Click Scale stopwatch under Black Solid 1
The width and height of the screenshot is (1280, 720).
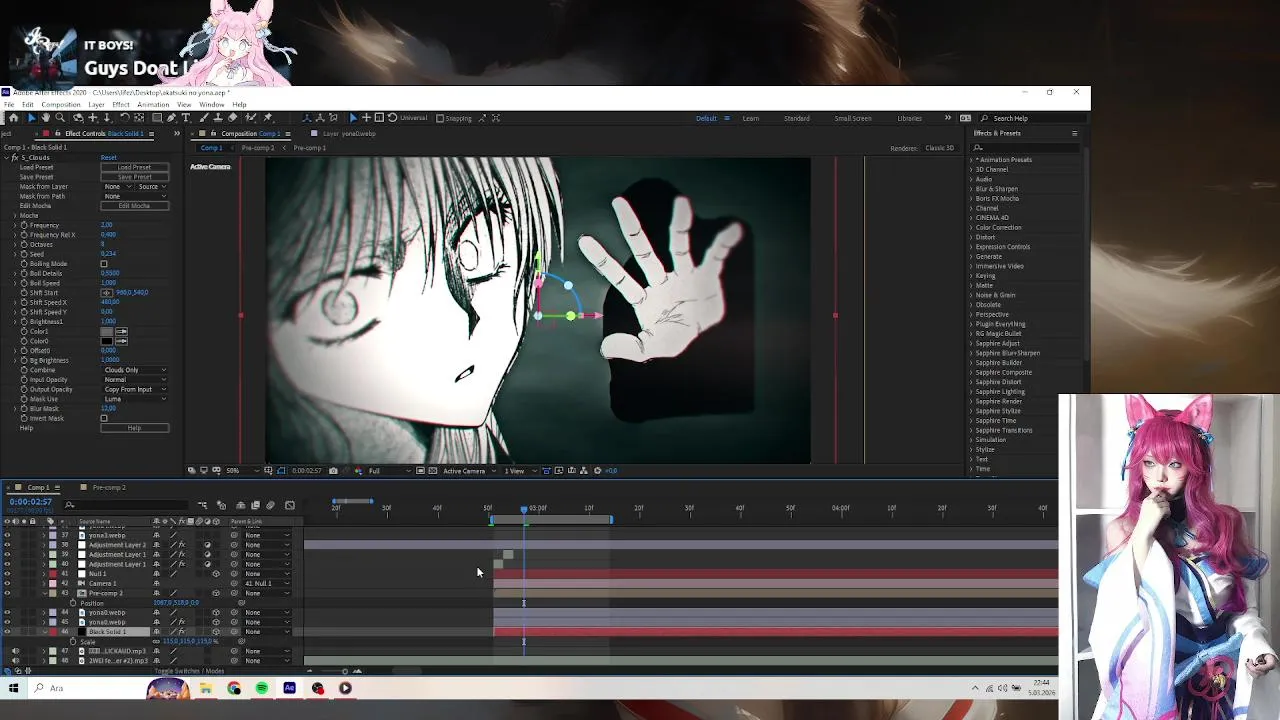73,641
